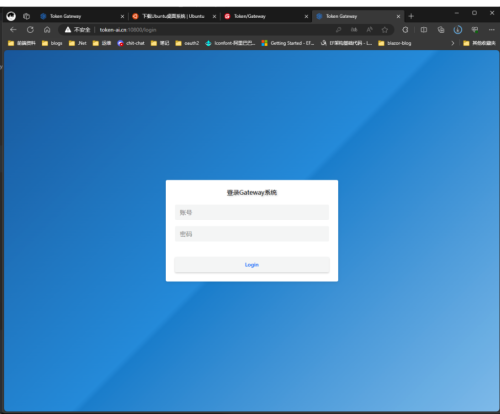The image size is (500, 414).
Task: Go to the browser home page icon
Action: [x=47, y=30]
